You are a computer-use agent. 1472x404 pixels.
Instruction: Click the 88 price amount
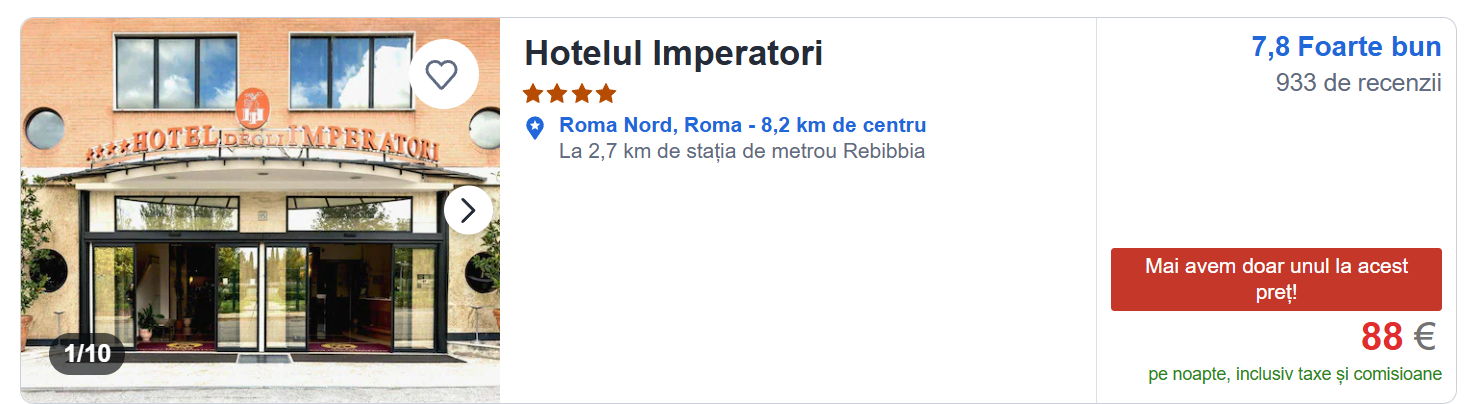point(1381,337)
